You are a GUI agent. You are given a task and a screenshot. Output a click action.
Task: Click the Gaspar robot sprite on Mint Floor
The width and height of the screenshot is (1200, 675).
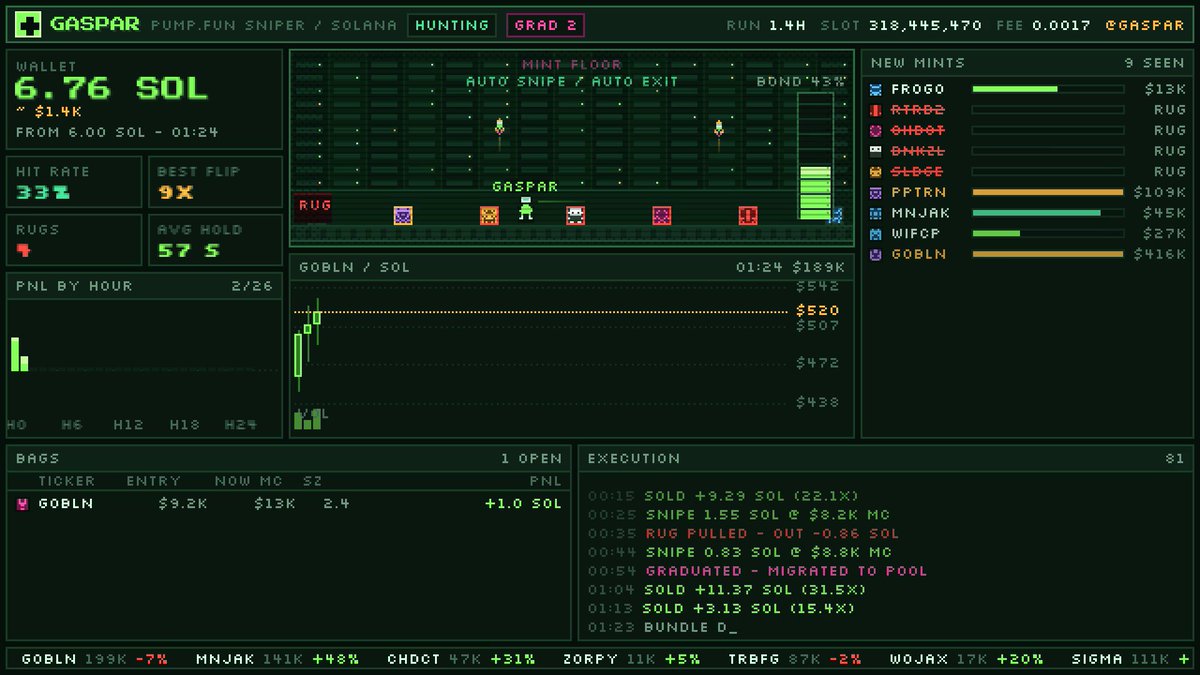coord(525,207)
